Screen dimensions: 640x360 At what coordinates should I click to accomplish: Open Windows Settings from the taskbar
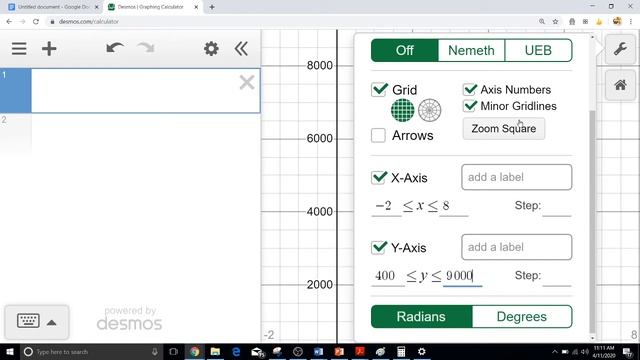pos(422,351)
